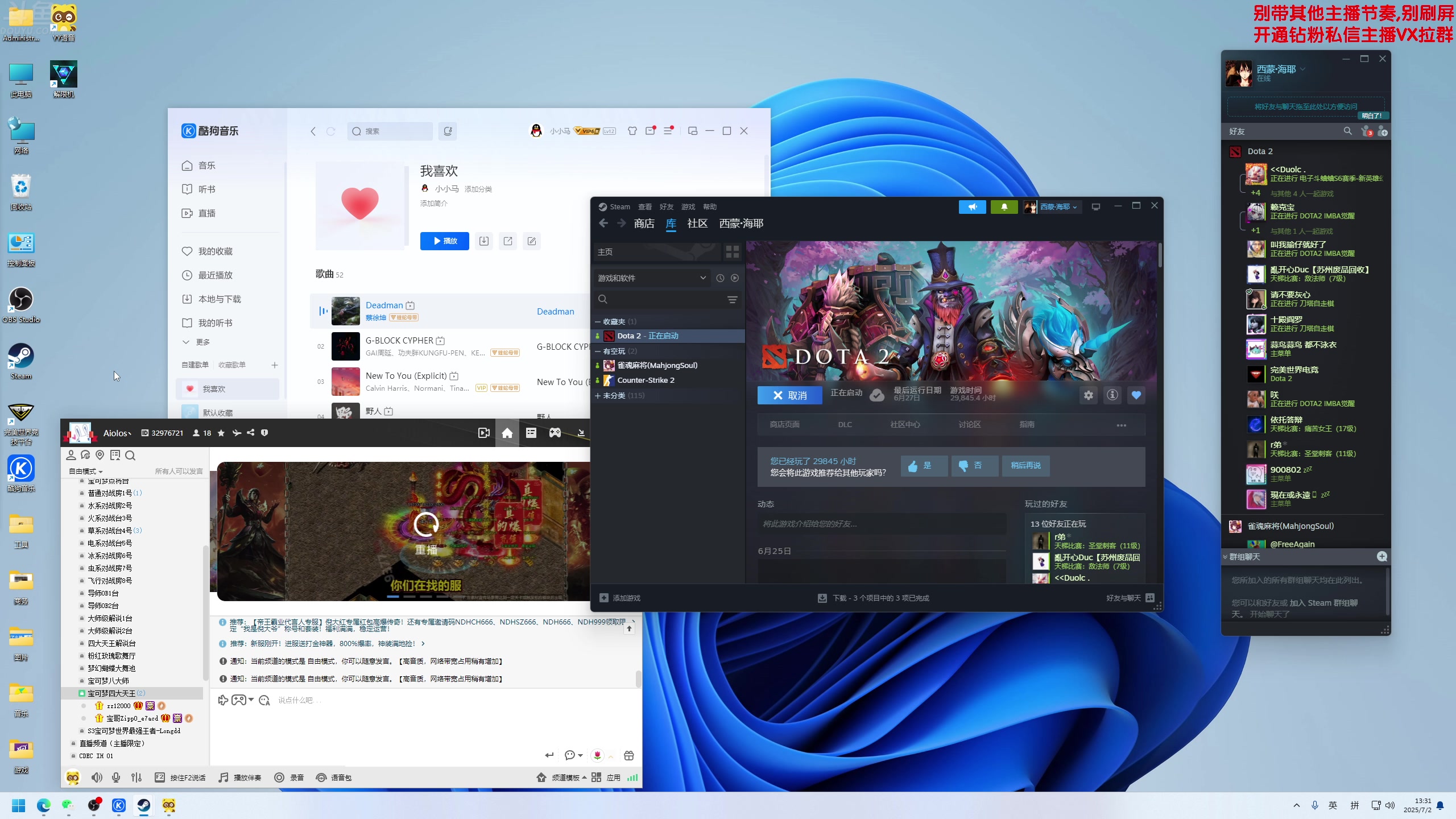Image resolution: width=1456 pixels, height=819 pixels.
Task: Select 雀魂麻将(MahjongSoul) in Steam library
Action: (657, 366)
